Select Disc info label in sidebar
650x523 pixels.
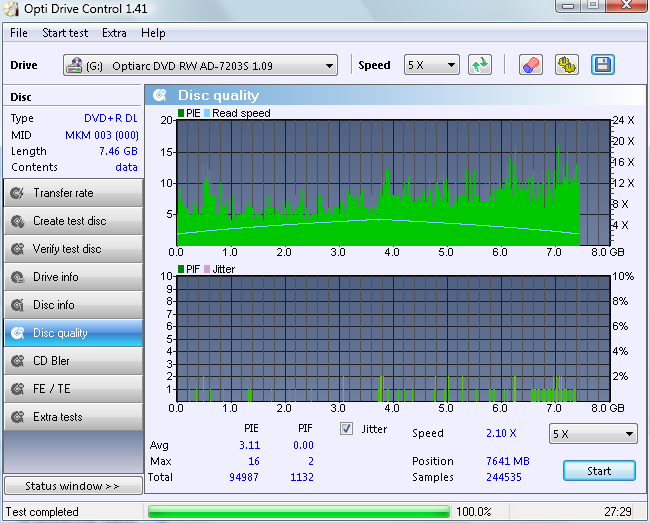[x=54, y=305]
